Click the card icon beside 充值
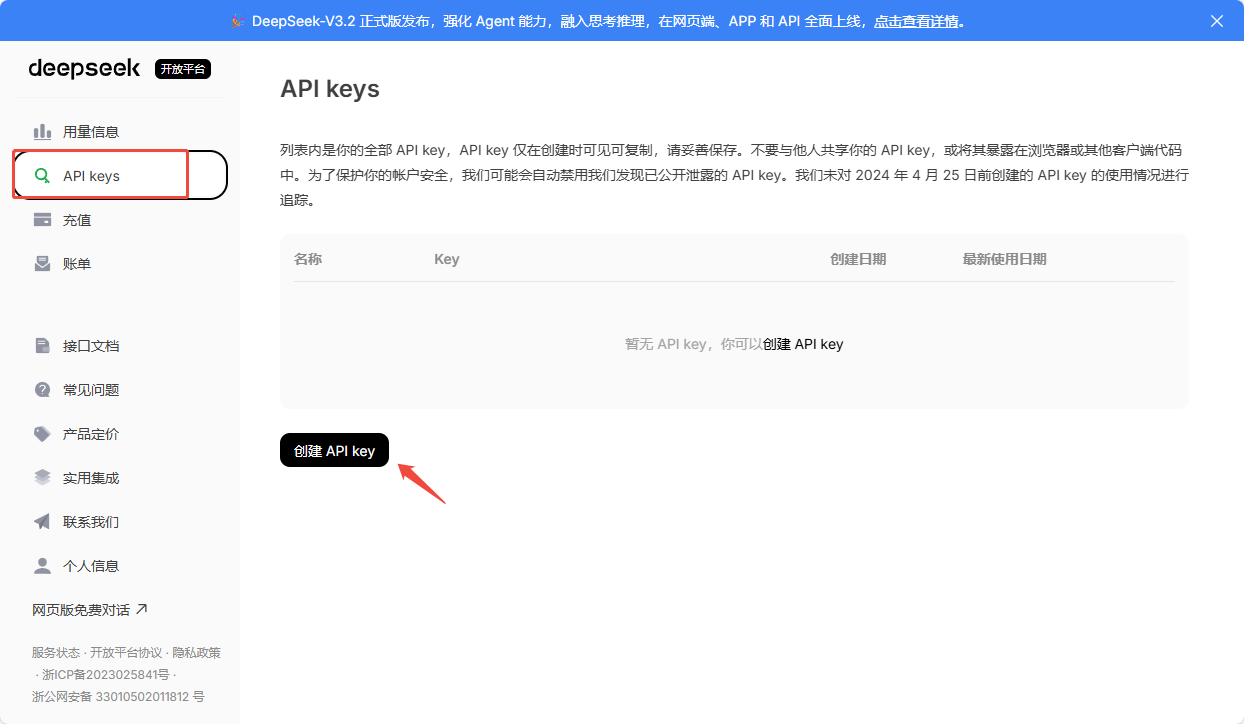Viewport: 1244px width, 724px height. click(x=42, y=220)
